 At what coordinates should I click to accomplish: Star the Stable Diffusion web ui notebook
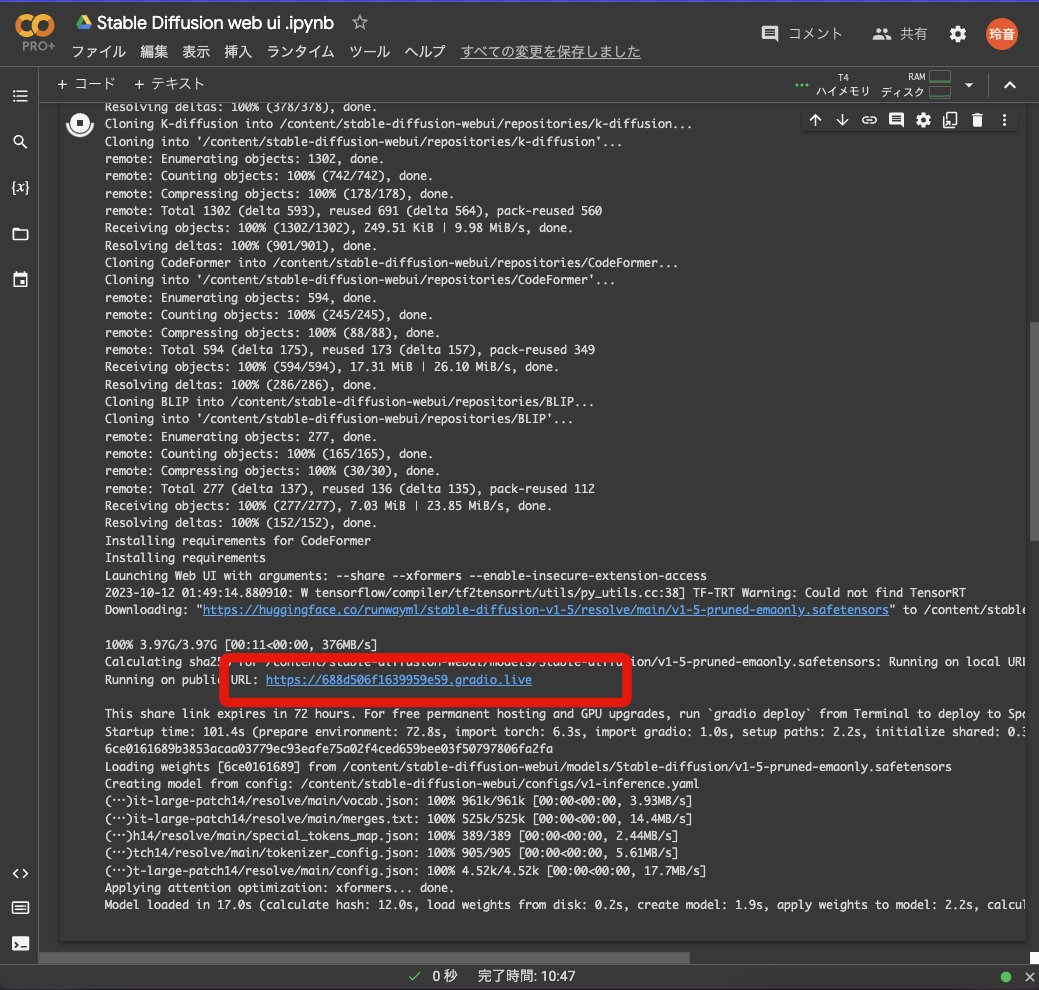pos(360,23)
